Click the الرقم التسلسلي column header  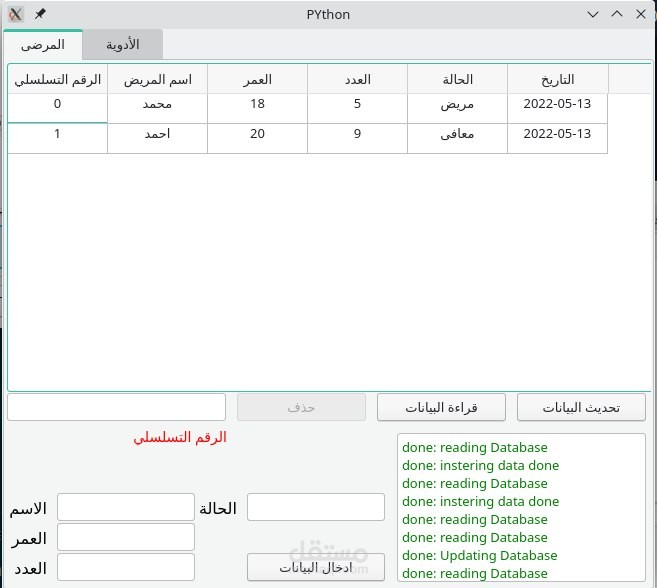(x=58, y=79)
